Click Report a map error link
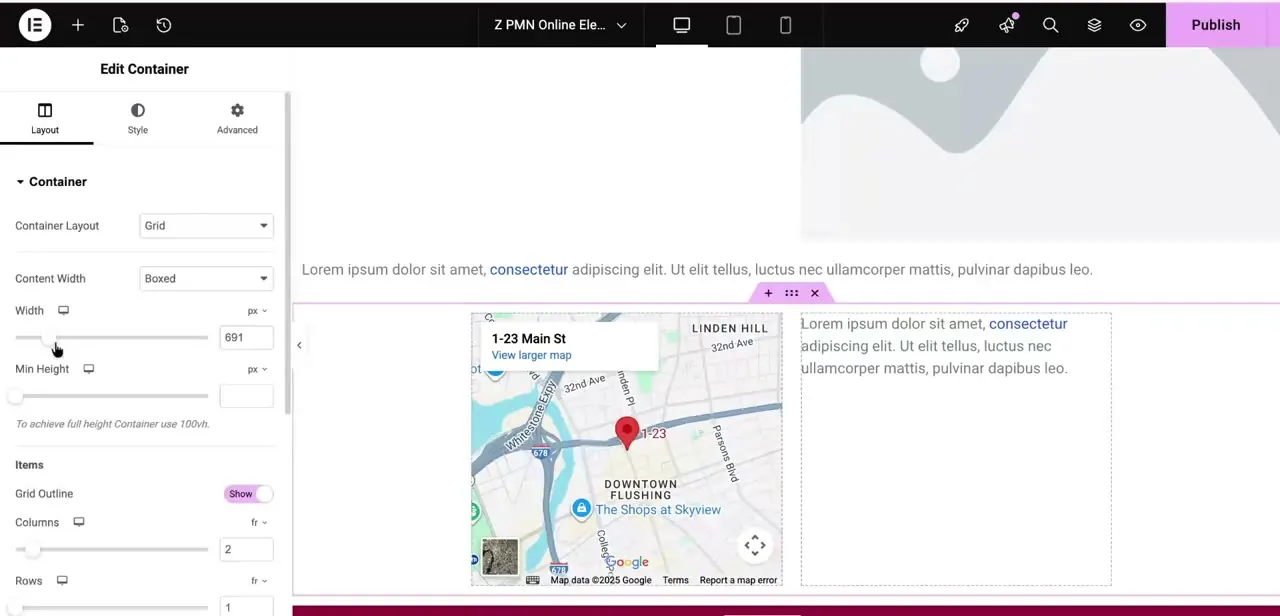Viewport: 1280px width, 616px height. pyautogui.click(x=738, y=580)
